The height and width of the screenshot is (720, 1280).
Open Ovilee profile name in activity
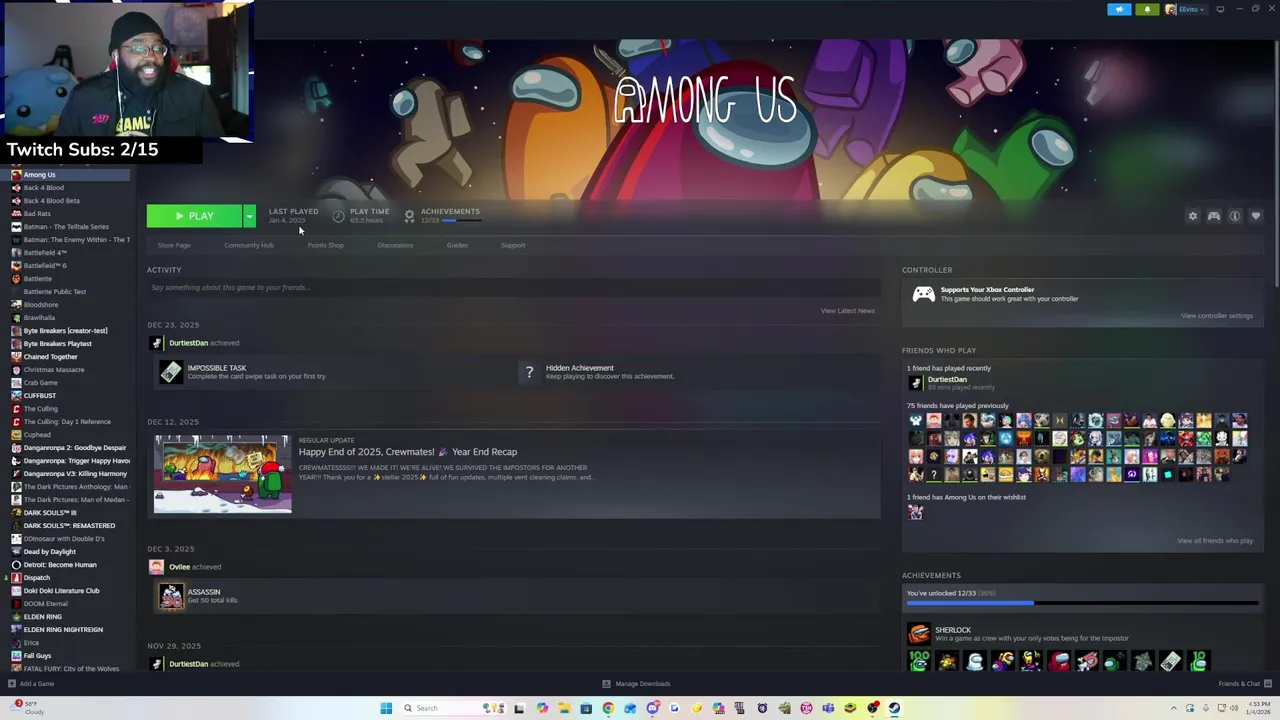point(179,567)
